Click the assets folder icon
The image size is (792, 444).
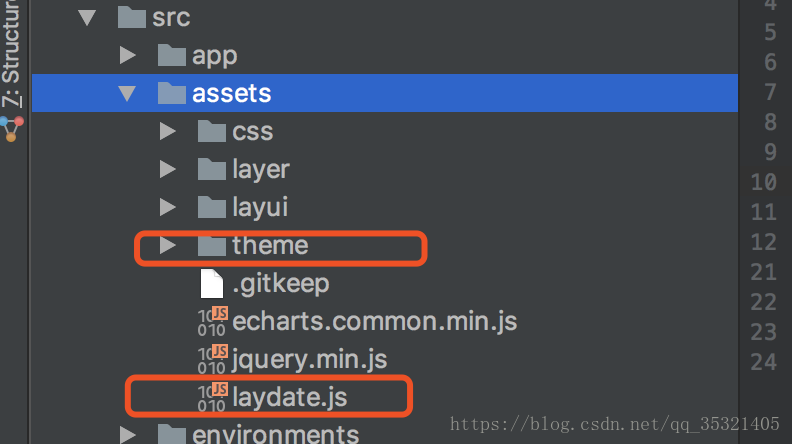pyautogui.click(x=172, y=93)
